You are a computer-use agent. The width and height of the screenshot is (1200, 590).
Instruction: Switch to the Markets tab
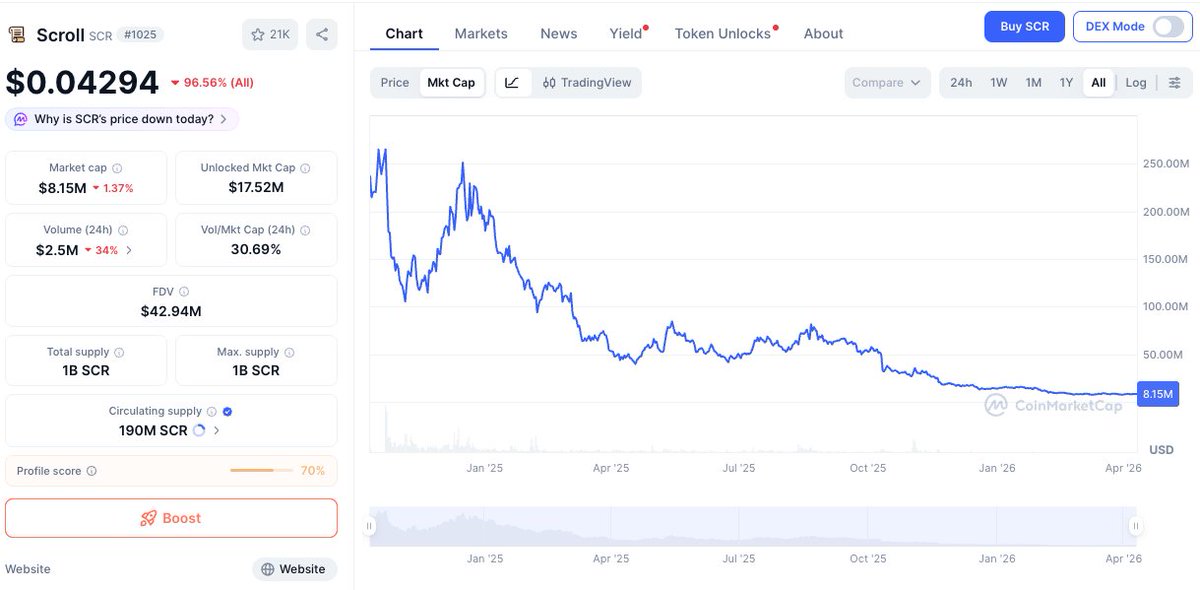(481, 34)
